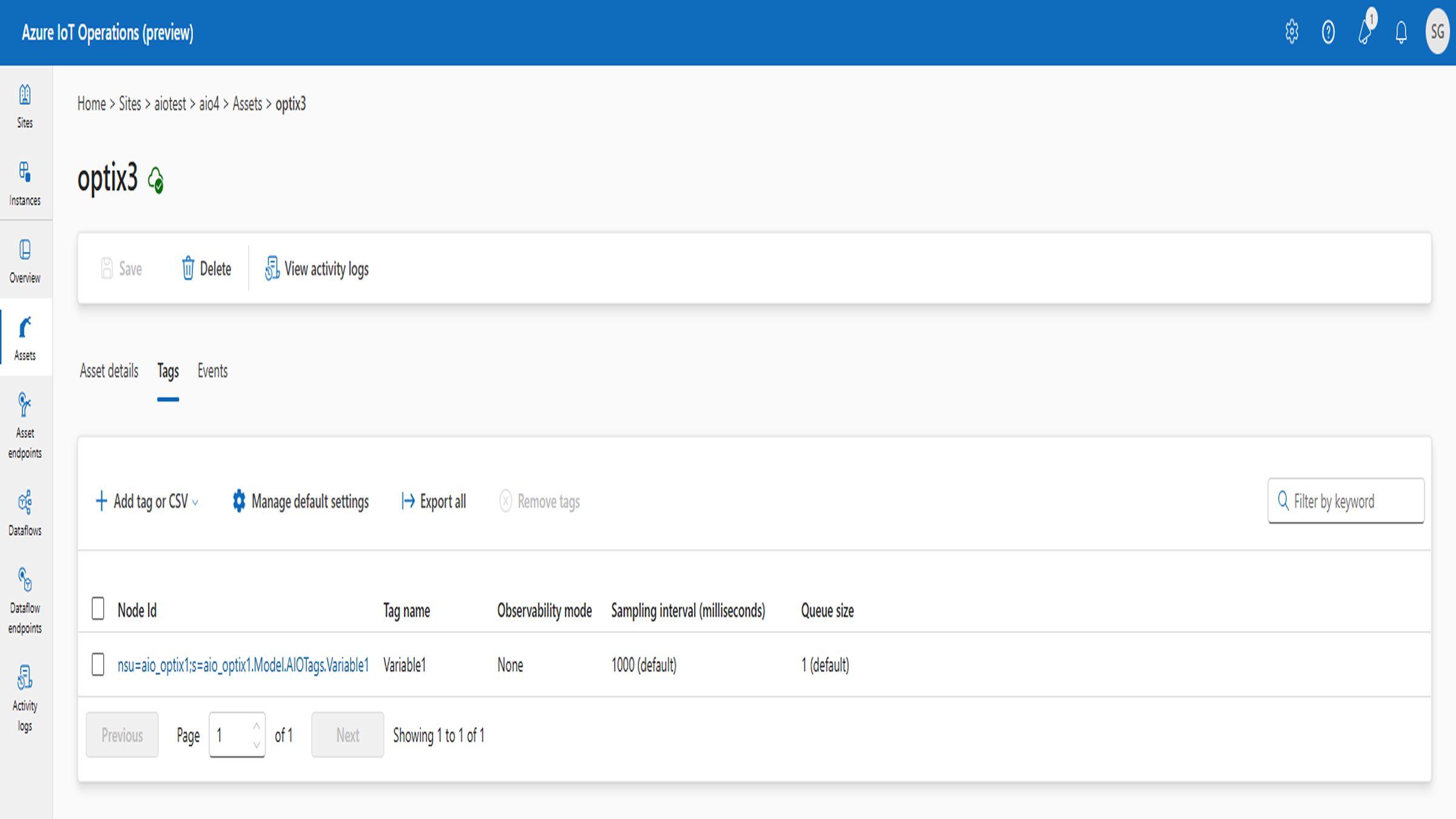Go to the Overview sidebar icon

pos(25,261)
